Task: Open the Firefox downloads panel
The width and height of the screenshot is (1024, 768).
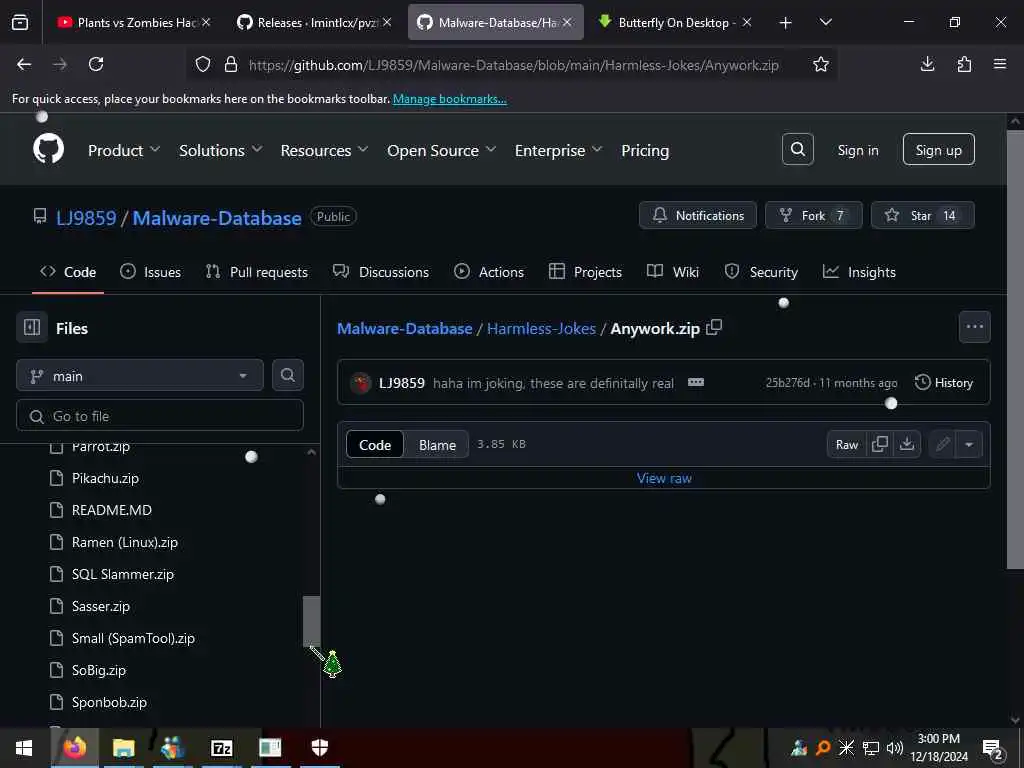Action: [927, 64]
